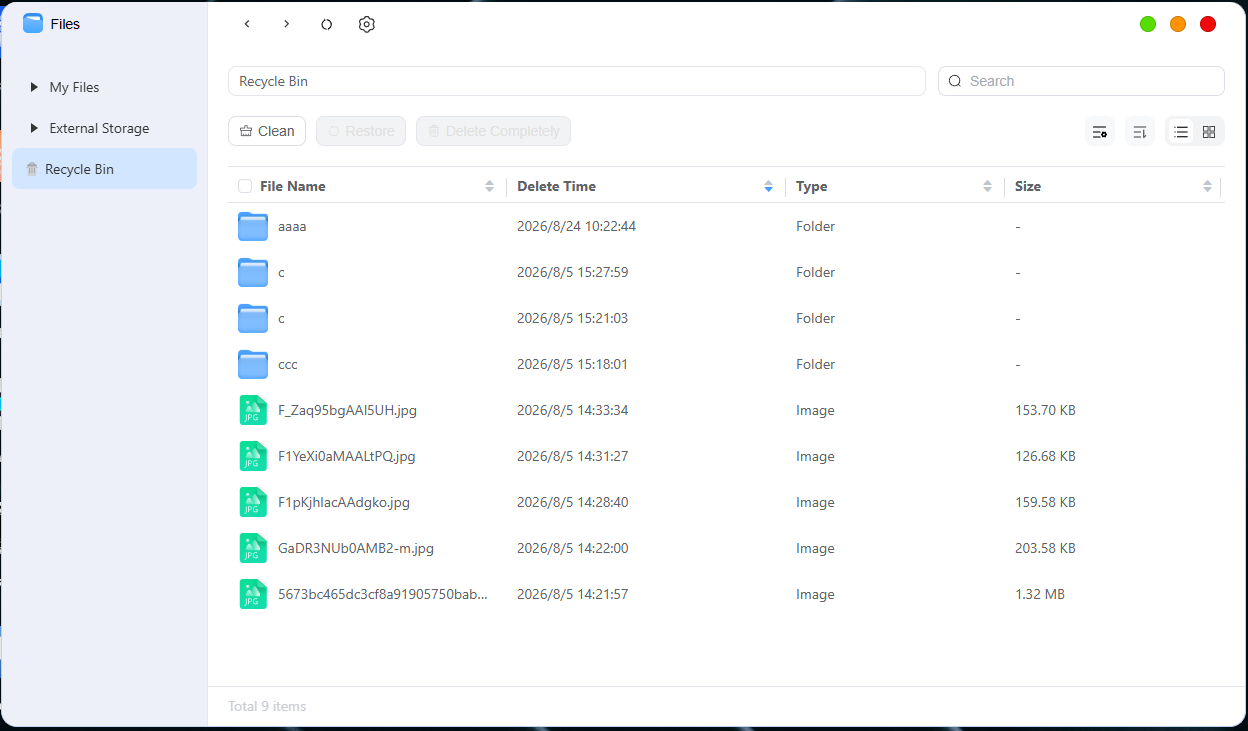
Task: Click the ccc folder name
Action: [288, 365]
